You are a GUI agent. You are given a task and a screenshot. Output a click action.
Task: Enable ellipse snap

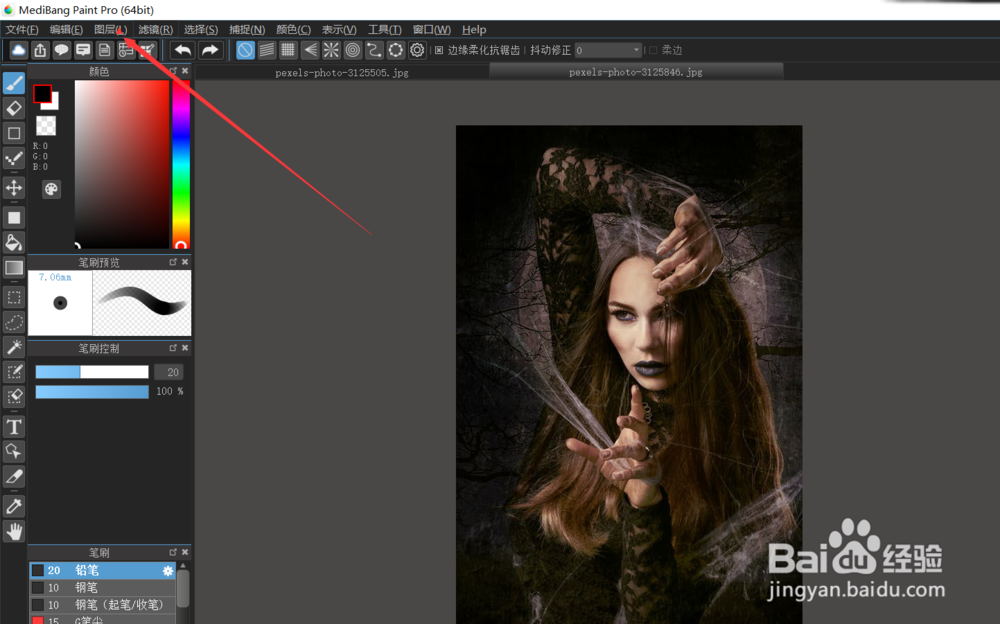pos(395,50)
